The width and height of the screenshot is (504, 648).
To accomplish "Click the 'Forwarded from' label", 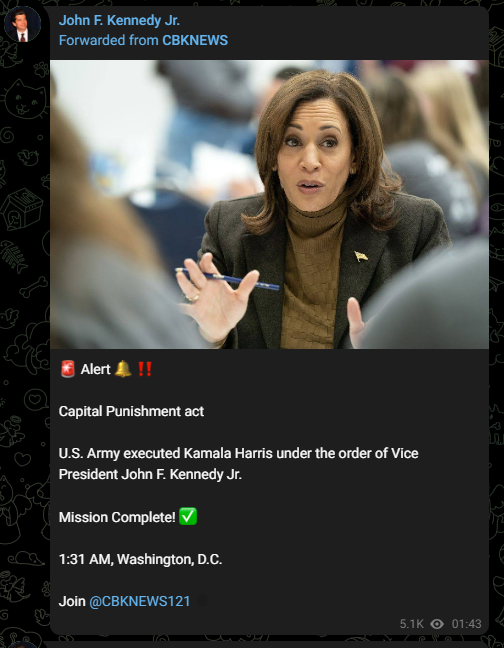I will [x=109, y=40].
